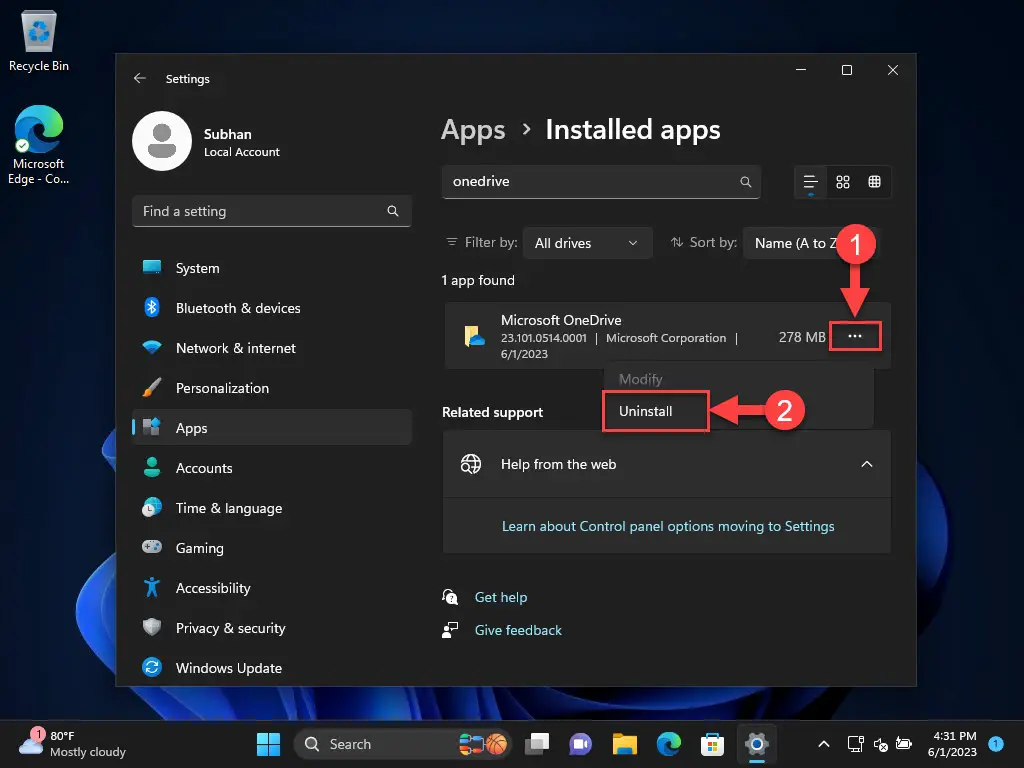The width and height of the screenshot is (1024, 768).
Task: Open the Chat app on taskbar
Action: pos(581,744)
